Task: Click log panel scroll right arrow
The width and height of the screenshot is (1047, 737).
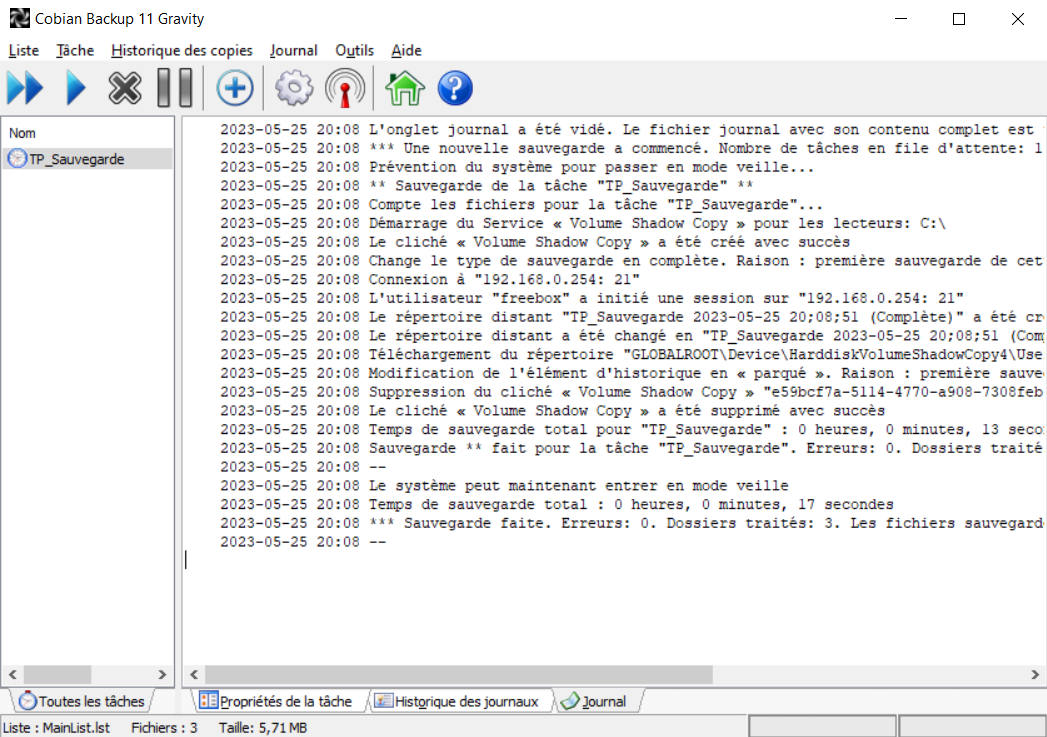Action: pos(1035,675)
